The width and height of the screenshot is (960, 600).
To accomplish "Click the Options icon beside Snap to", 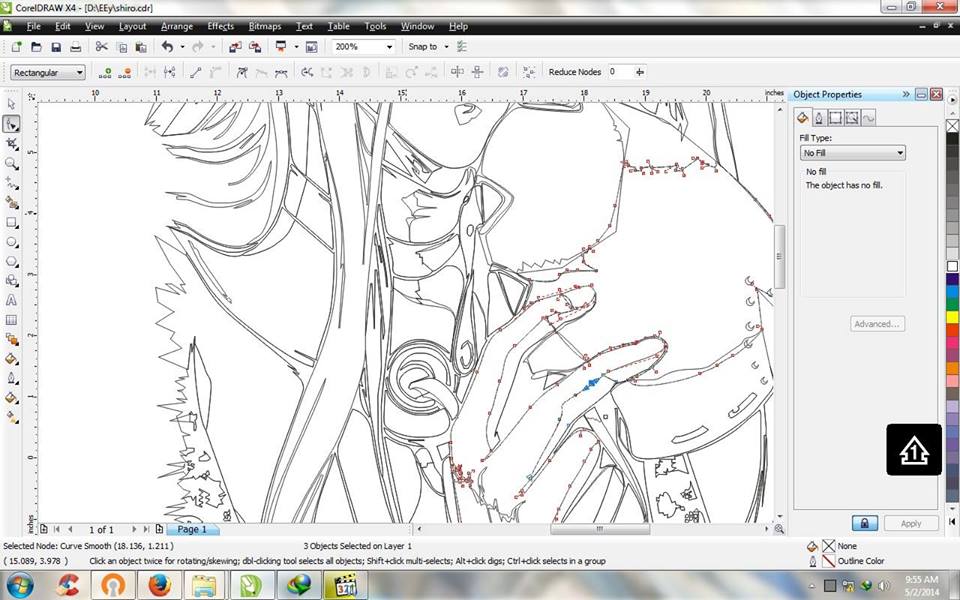I will click(x=462, y=47).
